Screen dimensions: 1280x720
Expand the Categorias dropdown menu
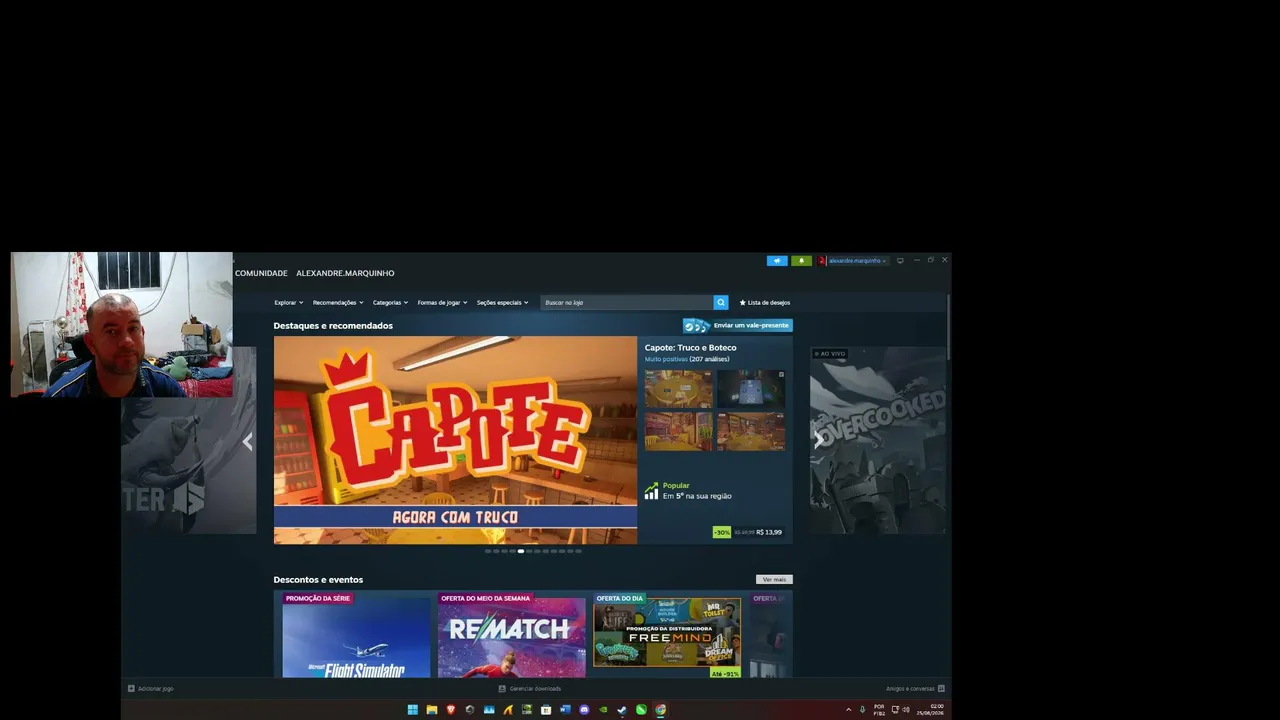390,302
